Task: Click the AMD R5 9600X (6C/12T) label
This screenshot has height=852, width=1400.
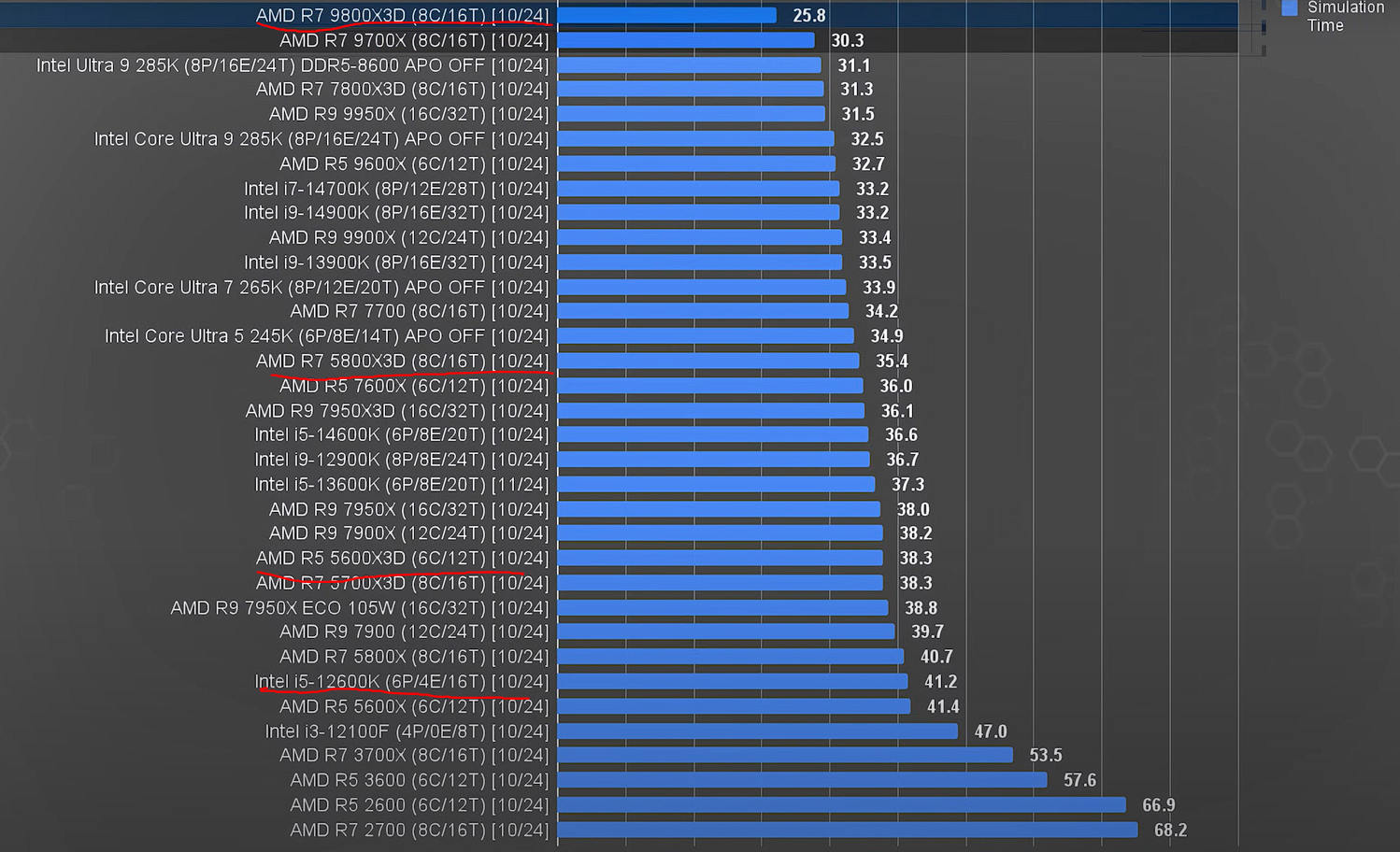Action: point(414,163)
